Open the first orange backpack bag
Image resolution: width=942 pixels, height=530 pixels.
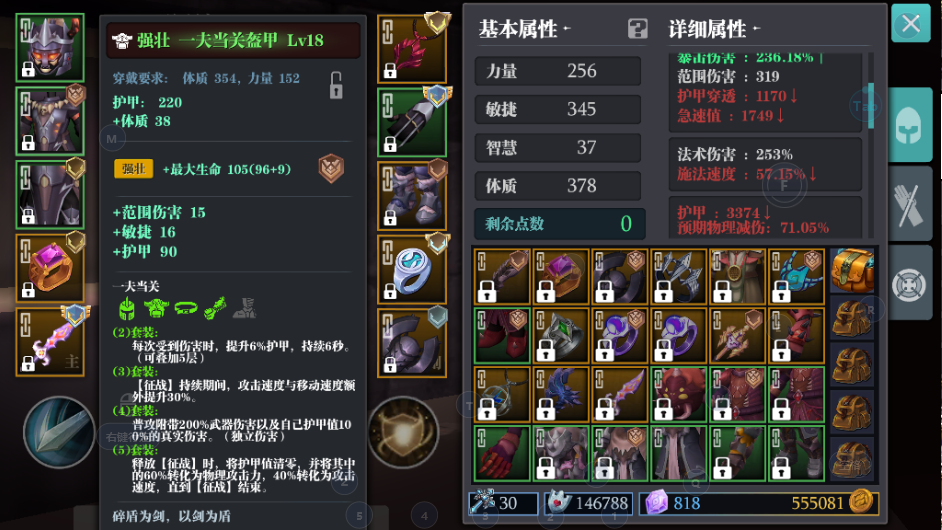(852, 270)
